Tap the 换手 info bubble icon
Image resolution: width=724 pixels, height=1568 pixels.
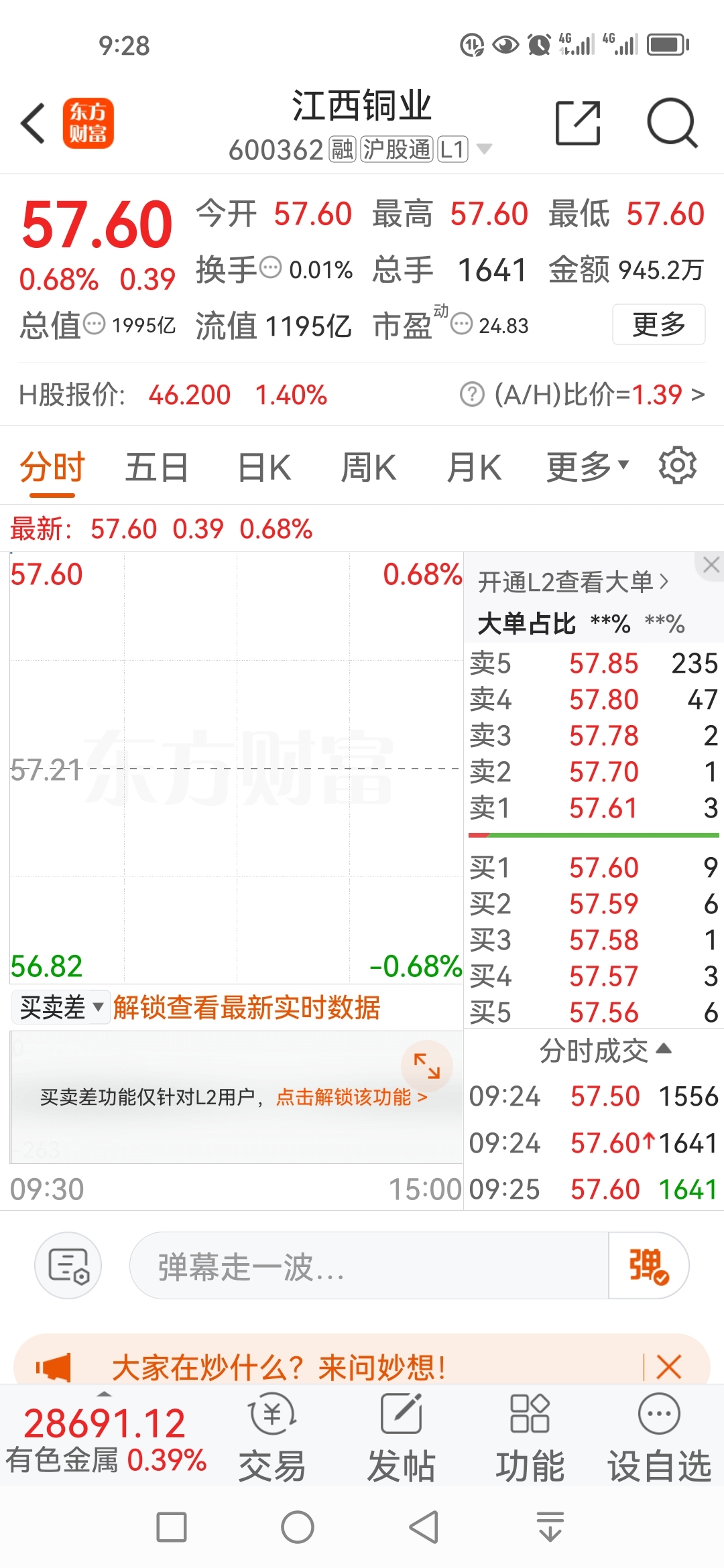pos(270,268)
